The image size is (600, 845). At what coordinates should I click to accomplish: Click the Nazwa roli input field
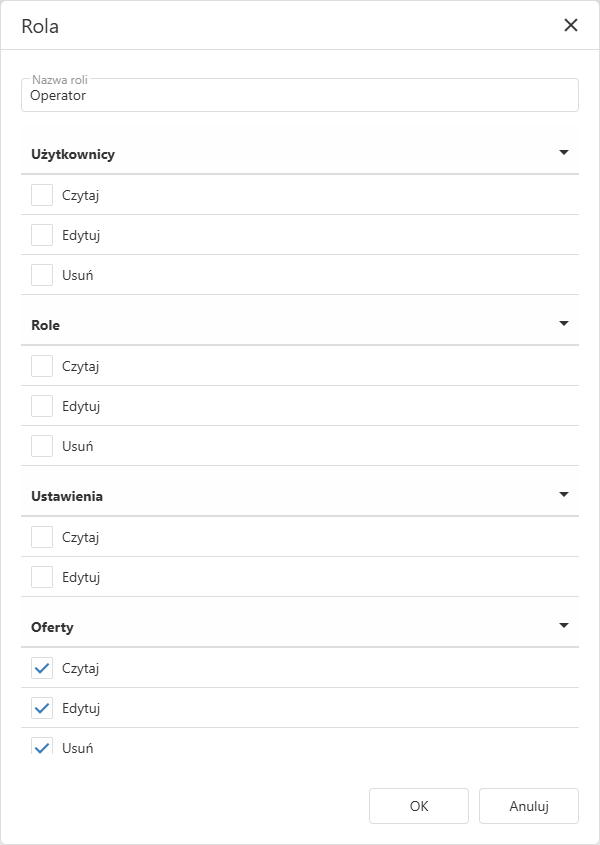click(300, 96)
